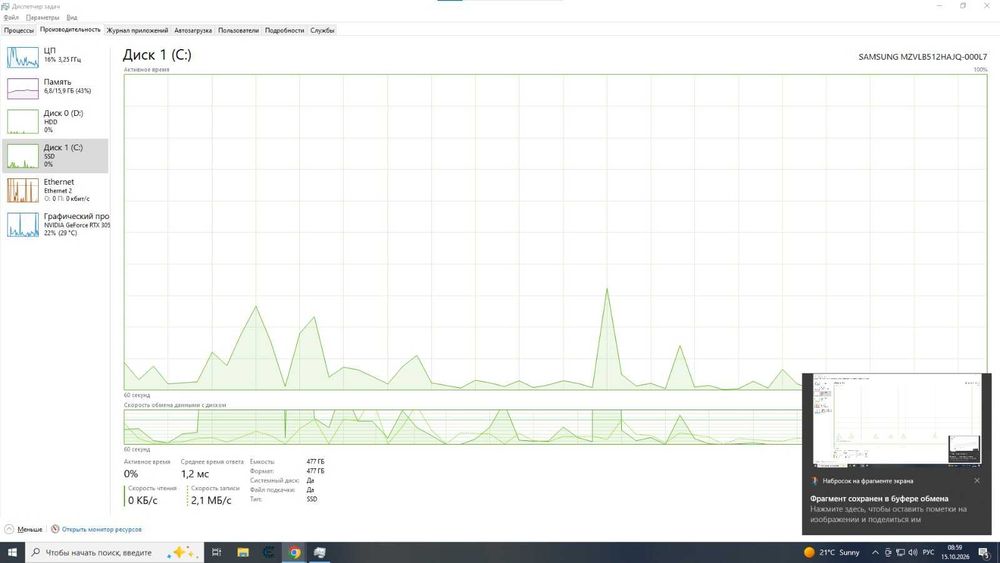Viewport: 1000px width, 563px height.
Task: Select the Память entry in sidebar
Action: [x=55, y=87]
